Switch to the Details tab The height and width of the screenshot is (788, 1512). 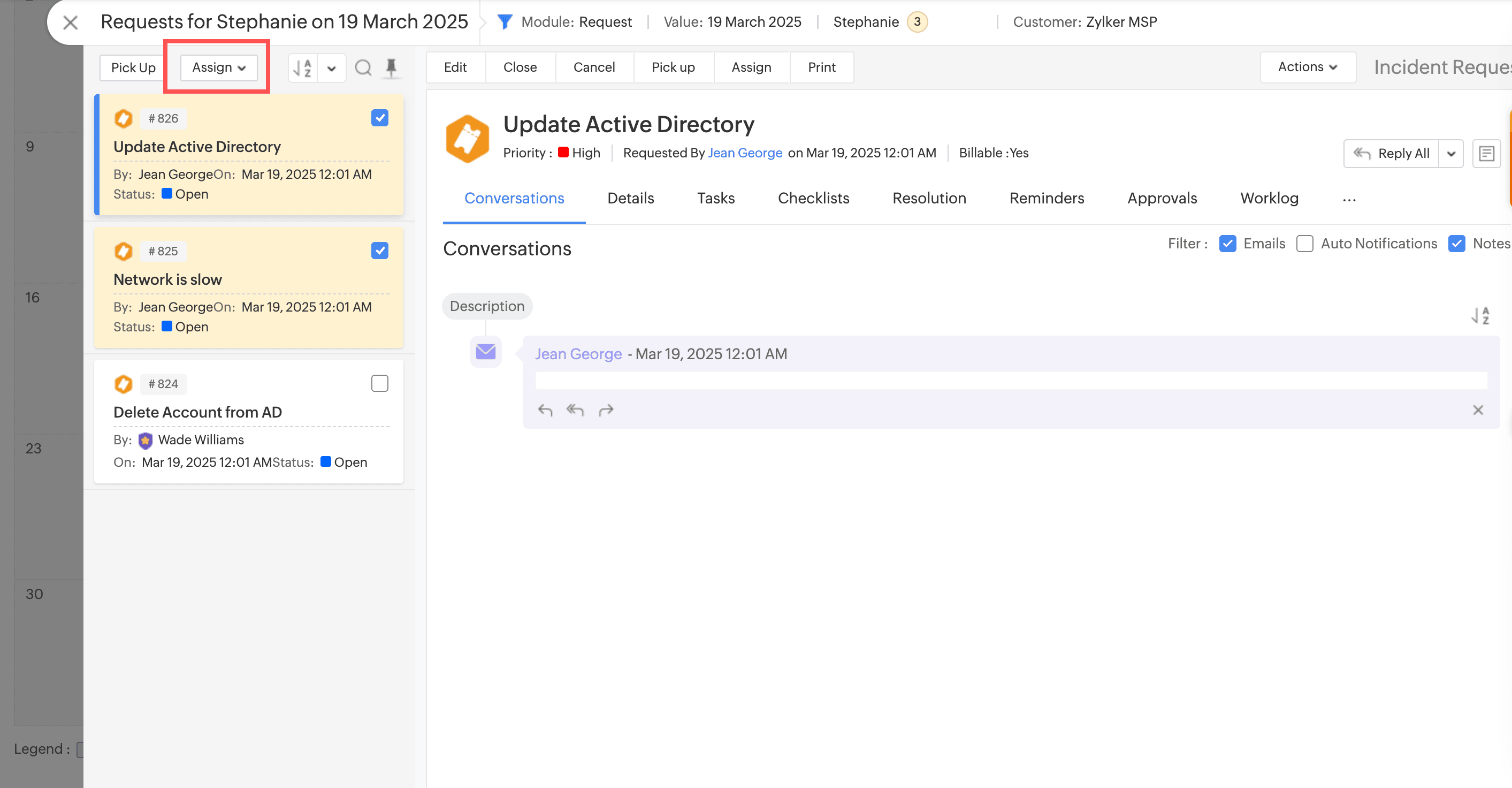click(630, 199)
